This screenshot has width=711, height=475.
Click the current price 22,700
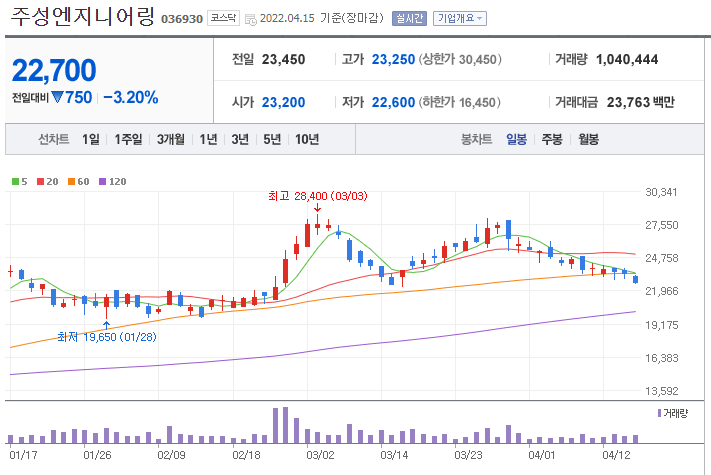click(54, 70)
